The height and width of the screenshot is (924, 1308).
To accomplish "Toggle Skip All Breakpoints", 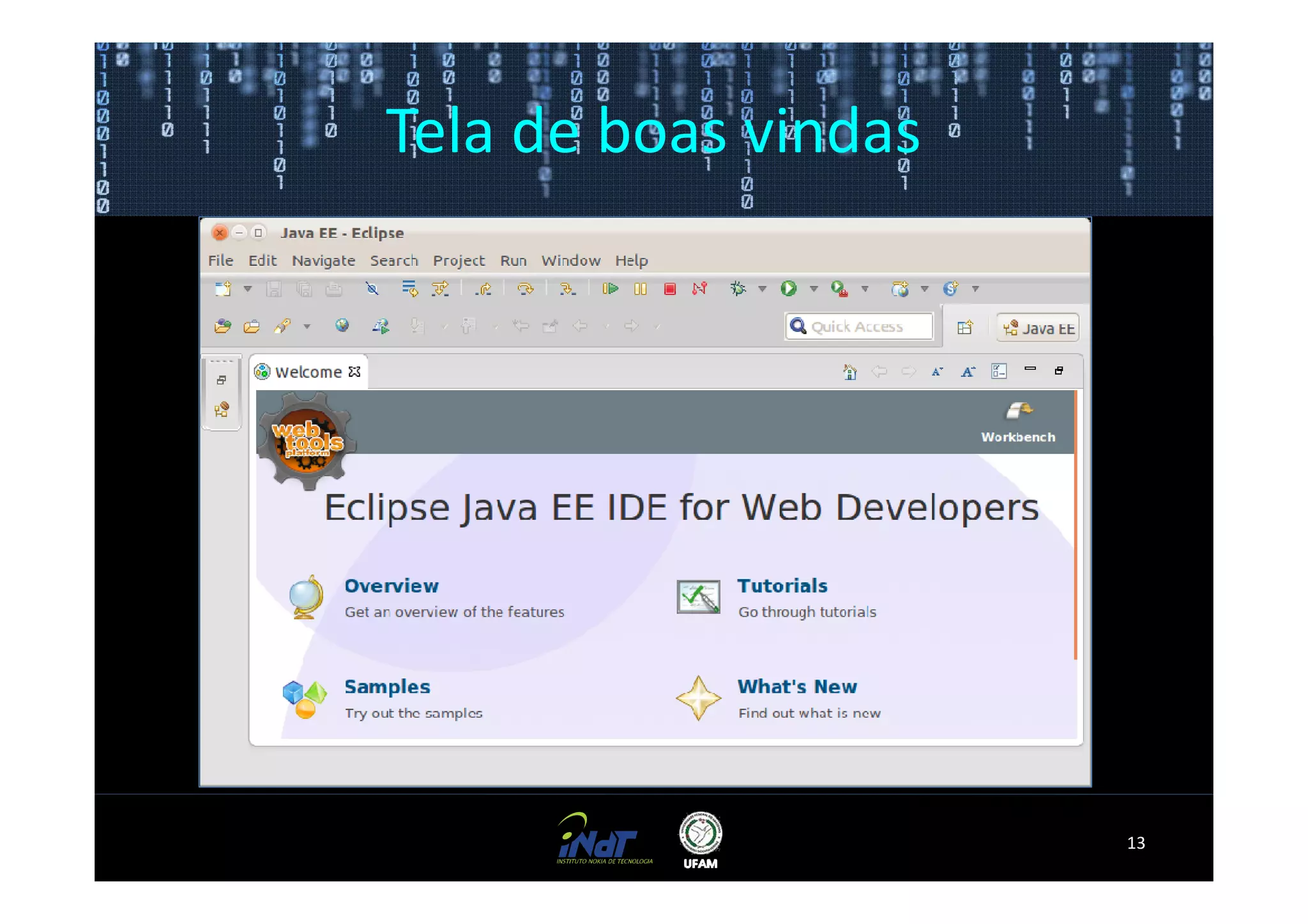I will pyautogui.click(x=372, y=289).
